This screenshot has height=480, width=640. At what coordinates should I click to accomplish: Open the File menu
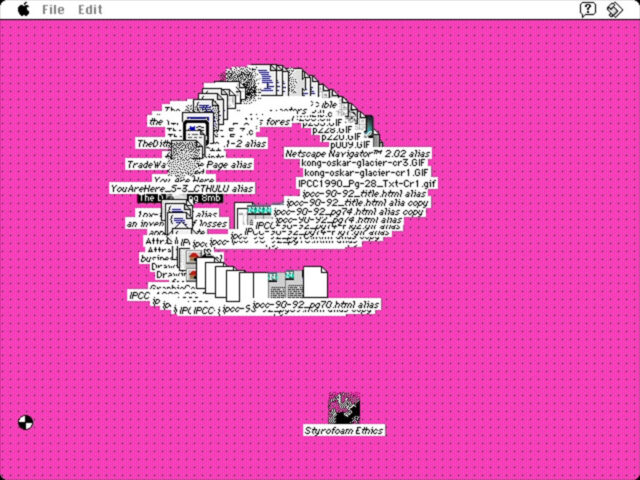(x=53, y=9)
